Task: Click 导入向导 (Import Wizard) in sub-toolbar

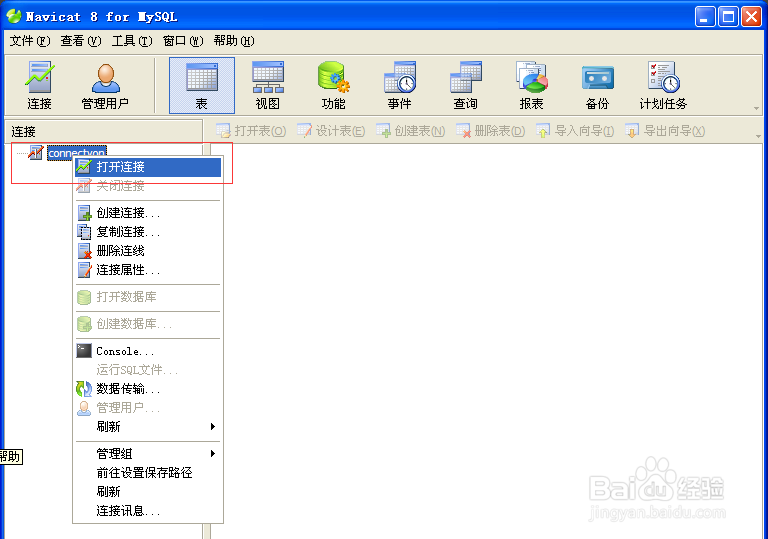Action: 575,131
